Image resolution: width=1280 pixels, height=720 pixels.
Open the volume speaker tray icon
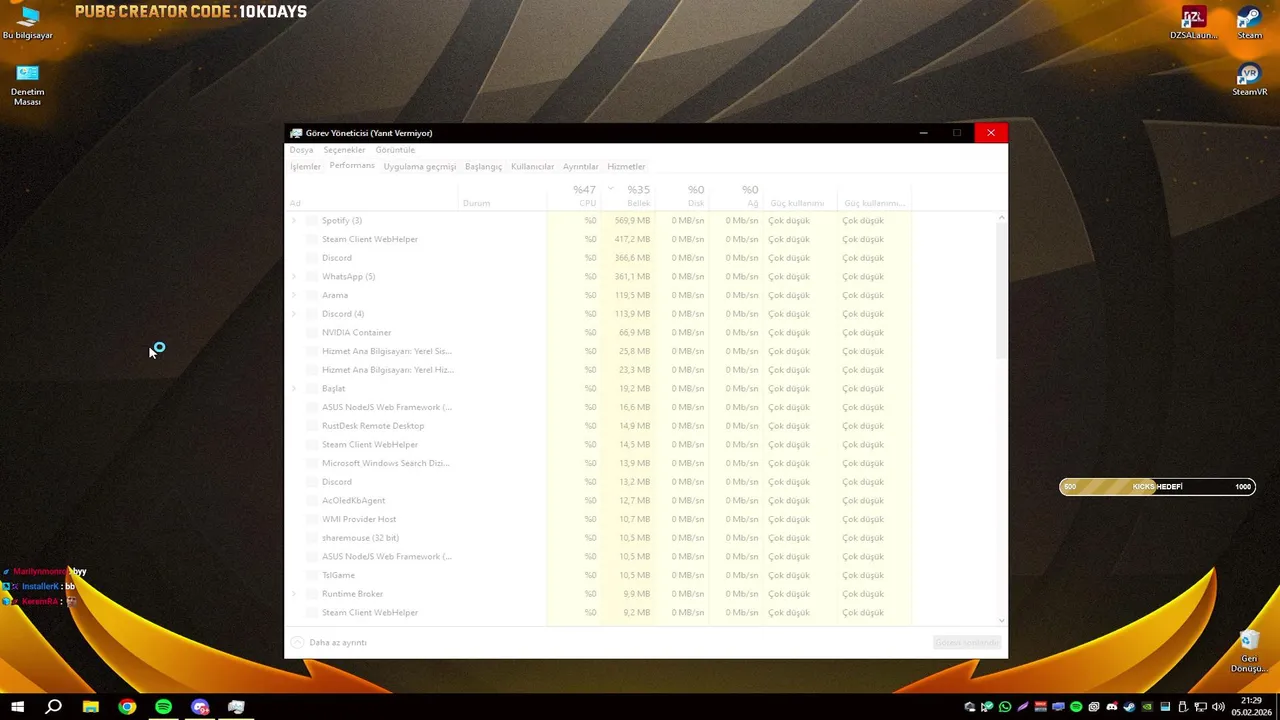point(1218,707)
